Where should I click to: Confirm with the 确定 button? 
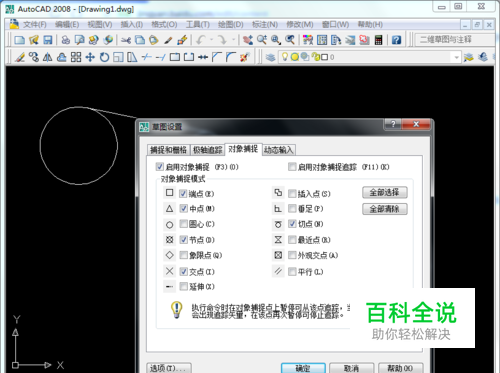(303, 368)
